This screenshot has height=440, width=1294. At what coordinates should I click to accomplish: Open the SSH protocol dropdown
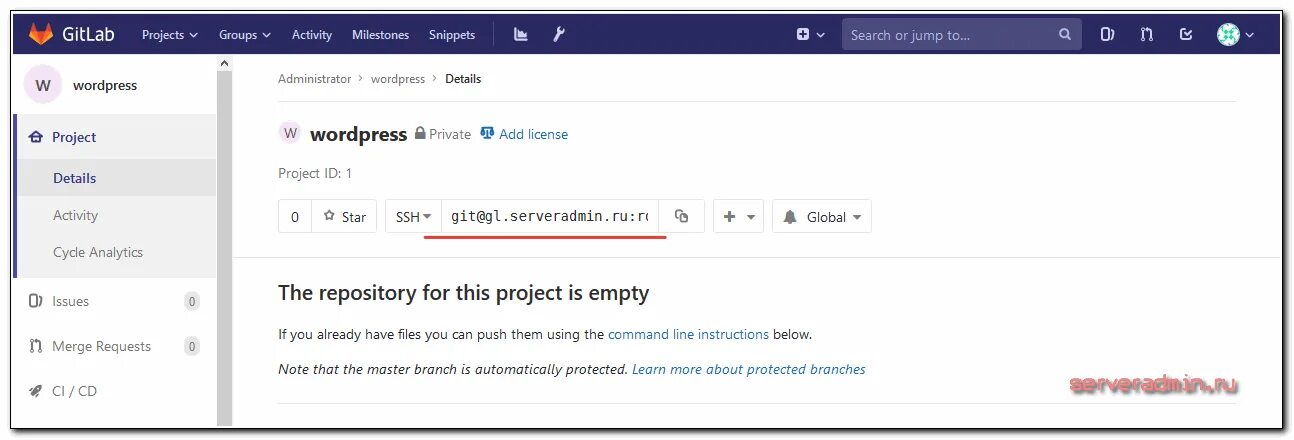click(x=413, y=216)
